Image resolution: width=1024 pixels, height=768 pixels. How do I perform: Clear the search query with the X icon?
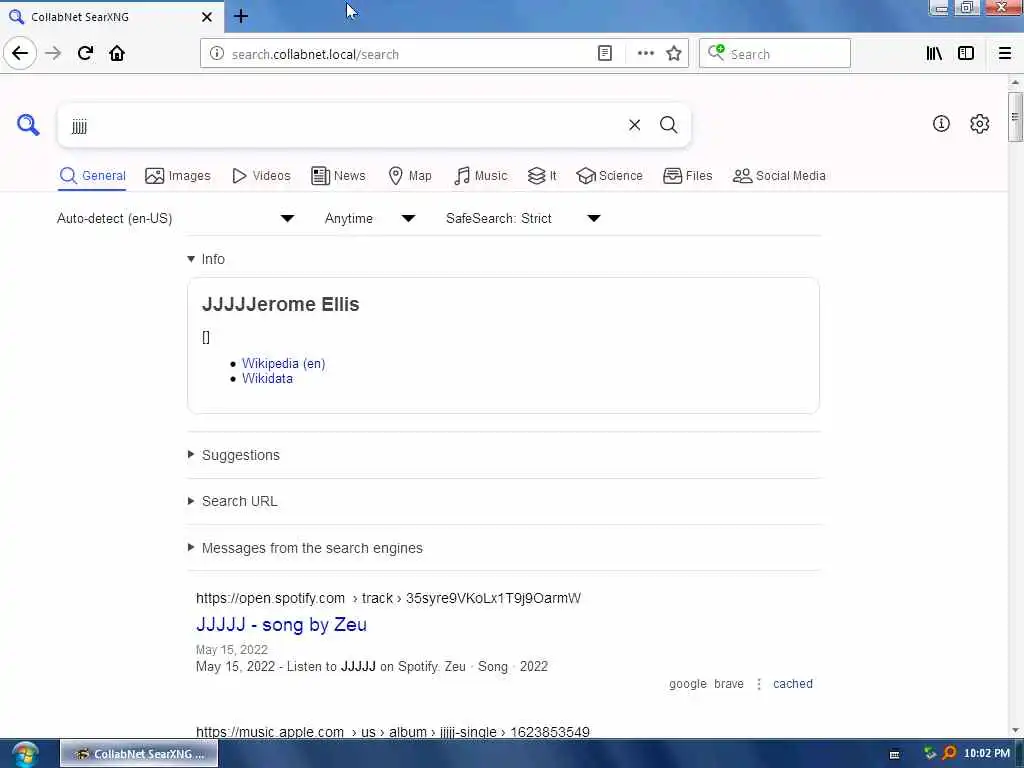pos(634,125)
